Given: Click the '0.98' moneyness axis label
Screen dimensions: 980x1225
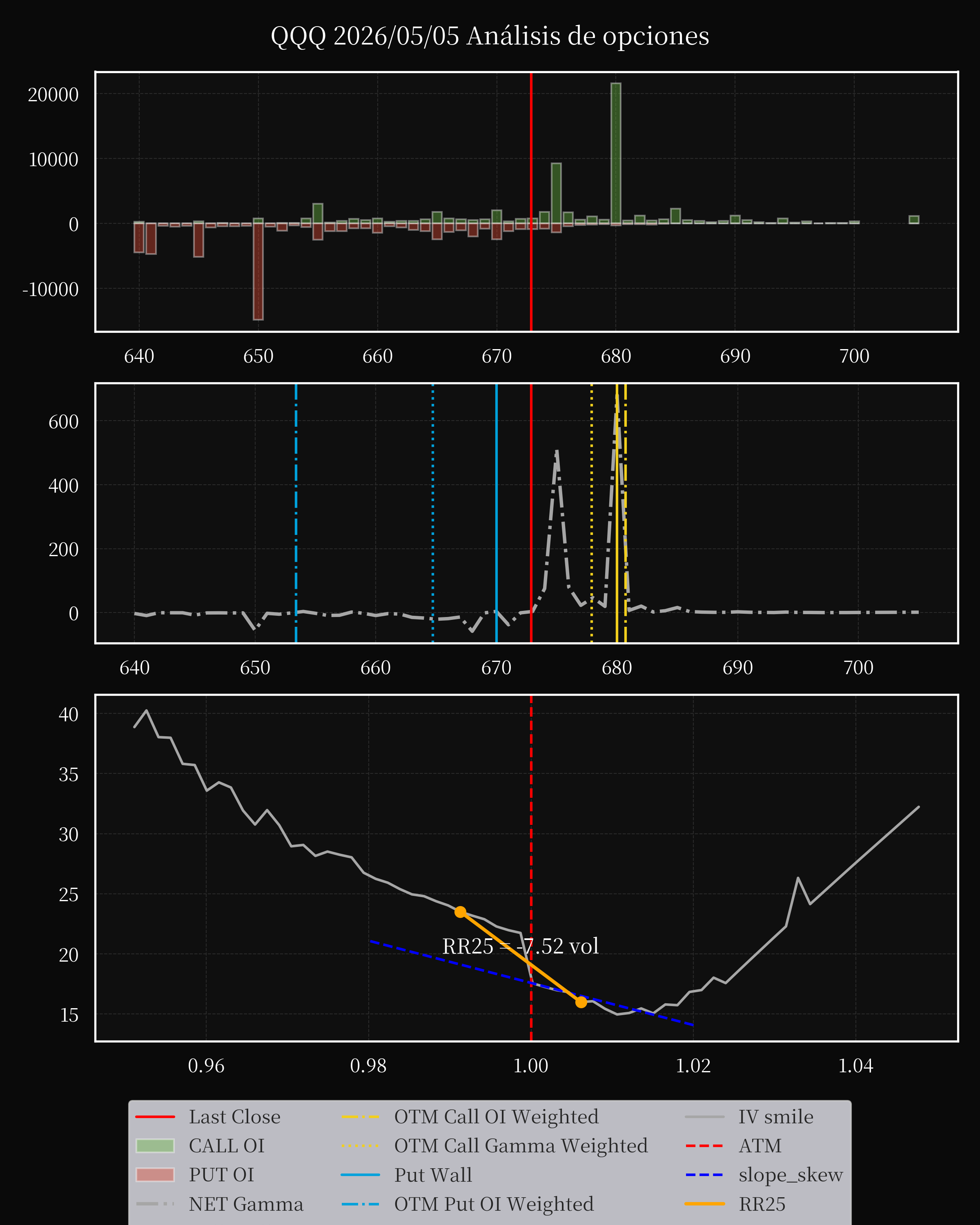Looking at the screenshot, I should tap(368, 1066).
